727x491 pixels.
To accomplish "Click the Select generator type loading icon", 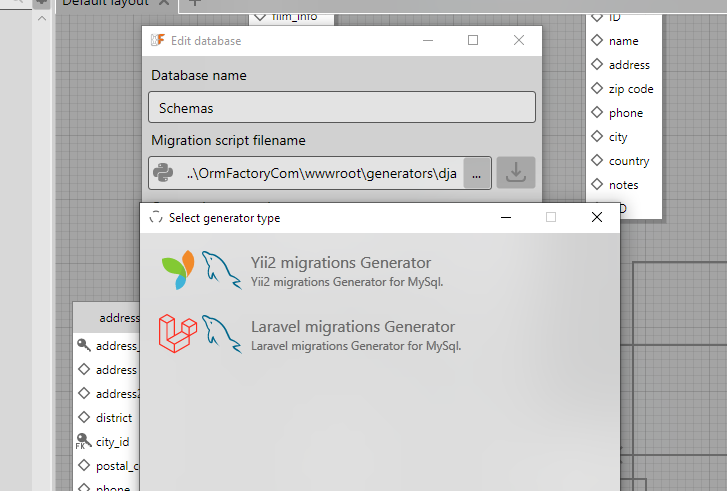I will tap(156, 217).
